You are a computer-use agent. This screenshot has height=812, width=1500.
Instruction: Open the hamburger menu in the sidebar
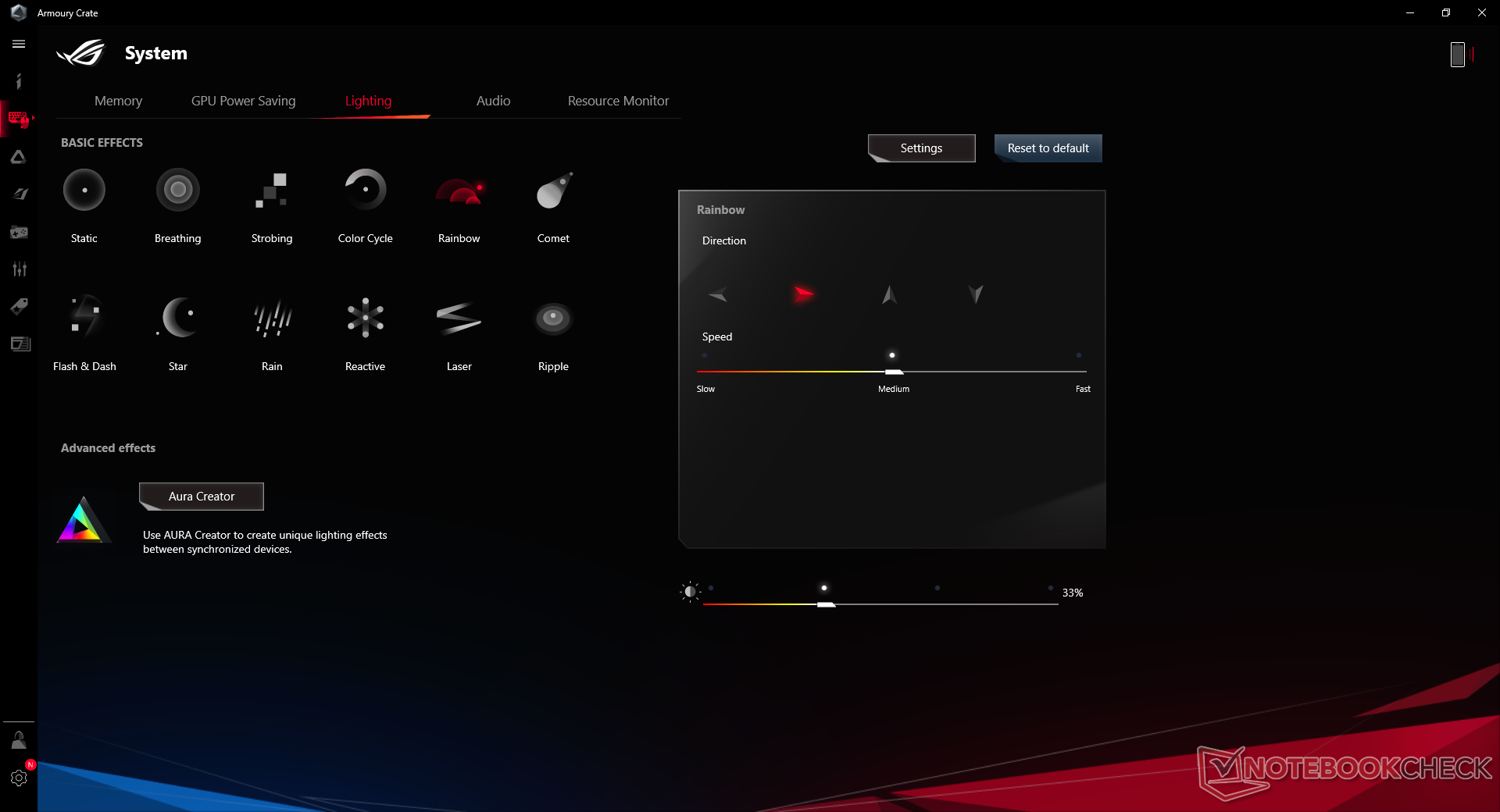pyautogui.click(x=19, y=45)
